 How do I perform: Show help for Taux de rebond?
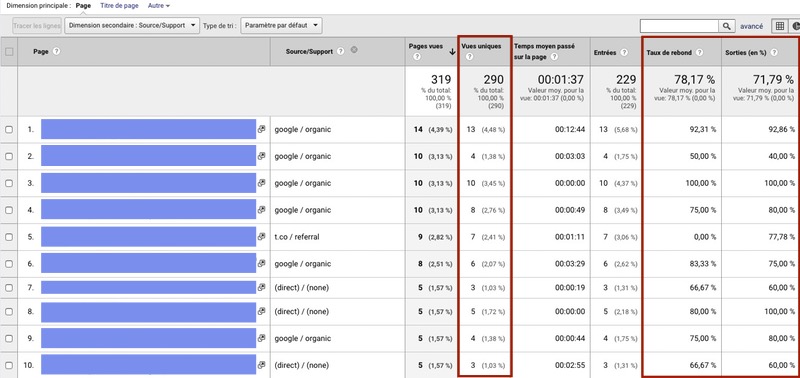click(x=699, y=52)
